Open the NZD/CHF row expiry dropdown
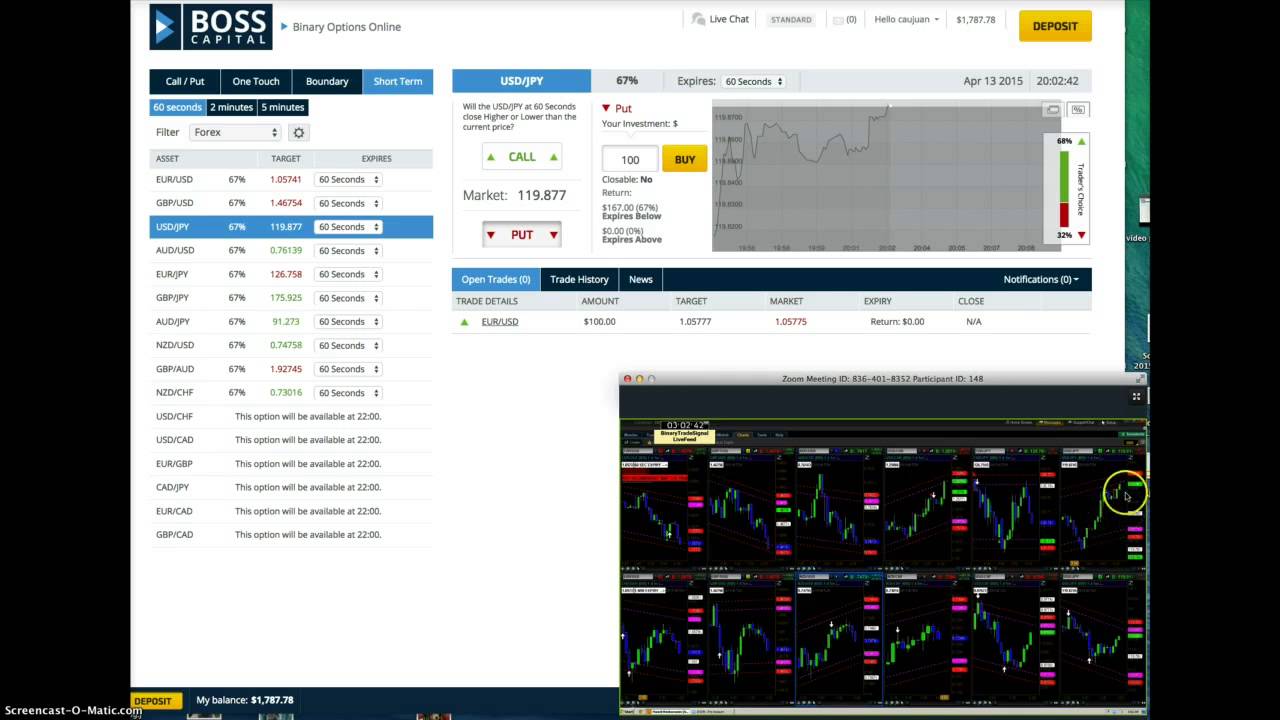Viewport: 1280px width, 720px height. [347, 393]
